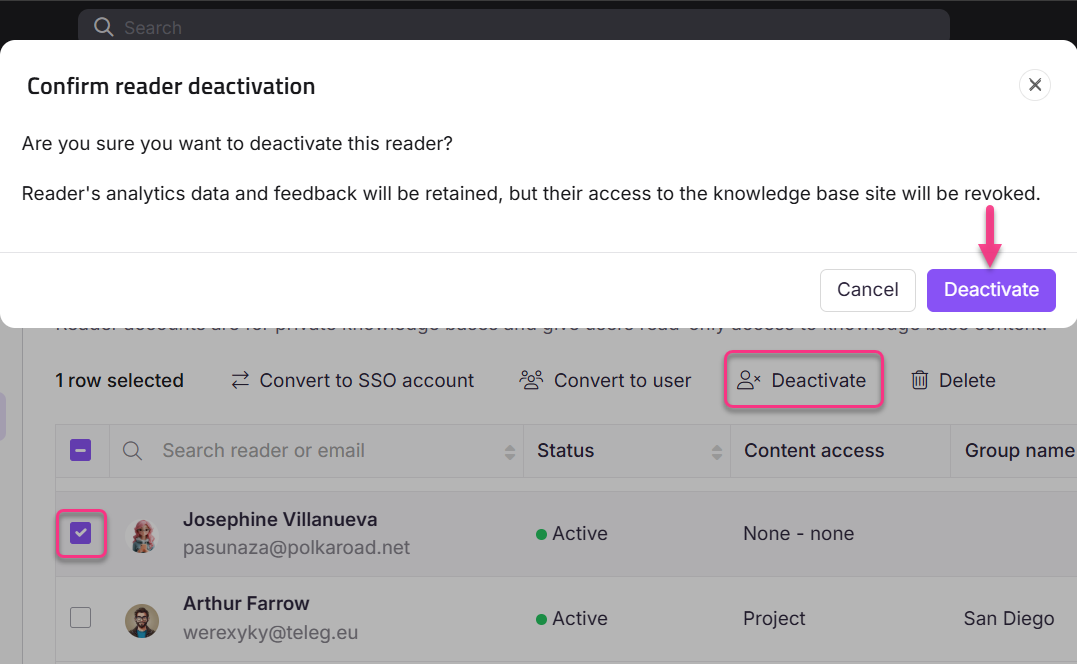Click the Convert to SSO account exchange-arrows icon
This screenshot has width=1077, height=664.
[239, 380]
